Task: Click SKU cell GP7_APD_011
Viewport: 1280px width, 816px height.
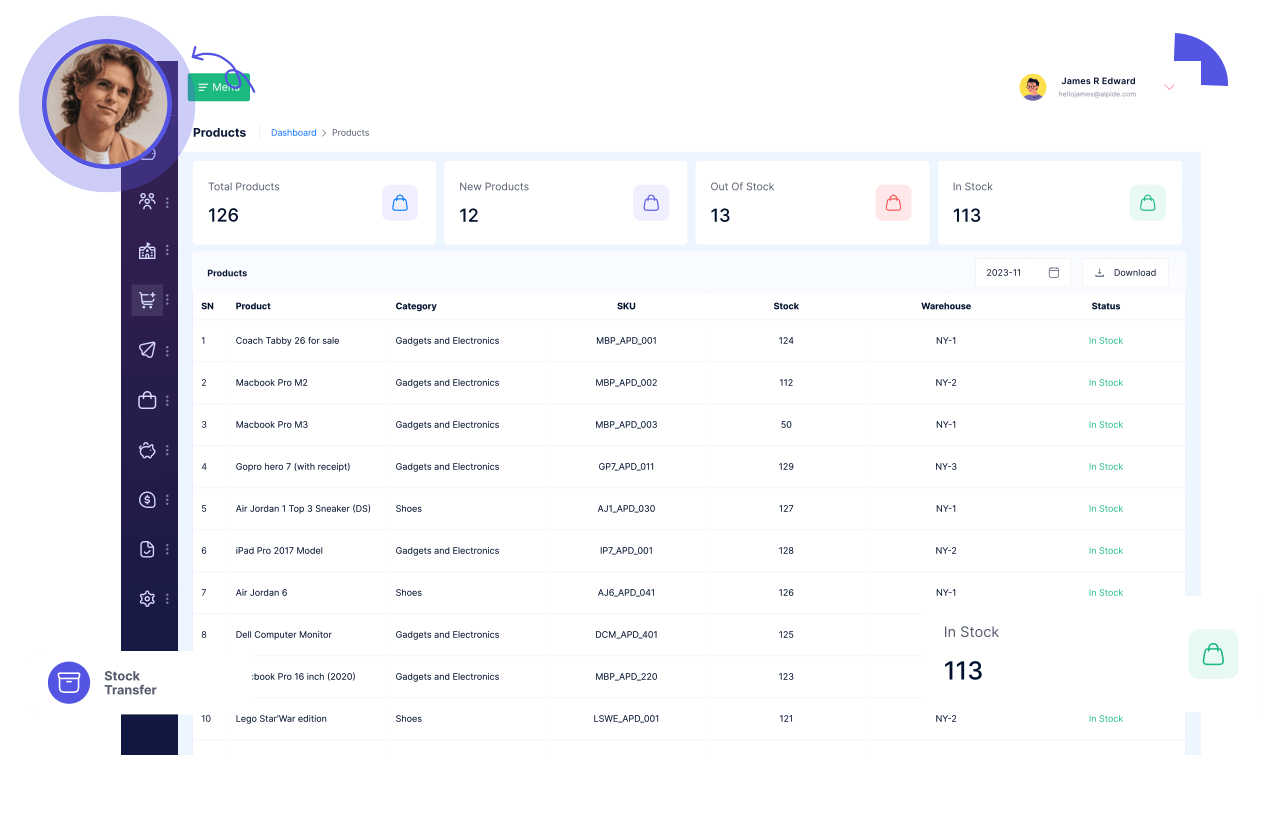Action: [626, 467]
